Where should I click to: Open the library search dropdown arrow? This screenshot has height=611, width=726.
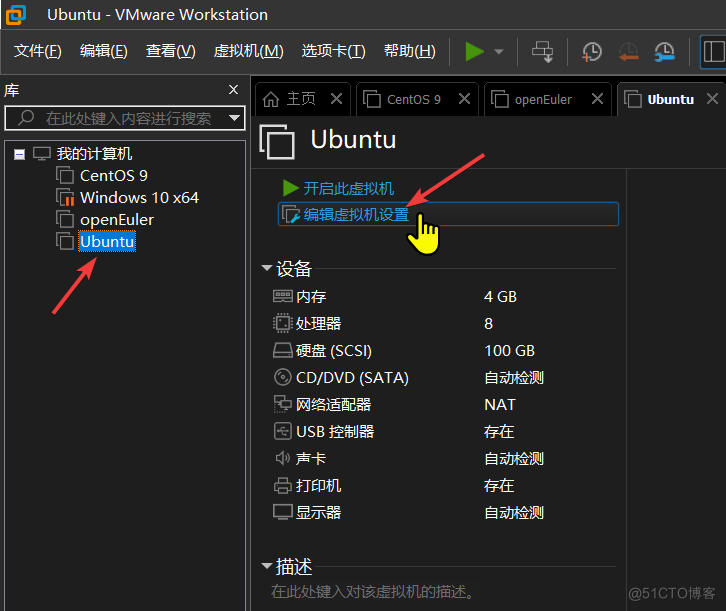[235, 118]
